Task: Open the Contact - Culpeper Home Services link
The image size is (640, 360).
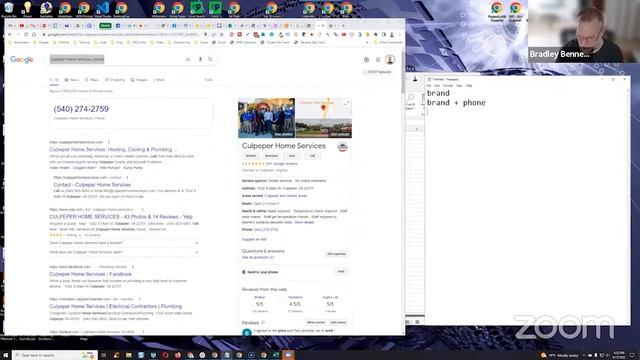Action: [x=92, y=185]
